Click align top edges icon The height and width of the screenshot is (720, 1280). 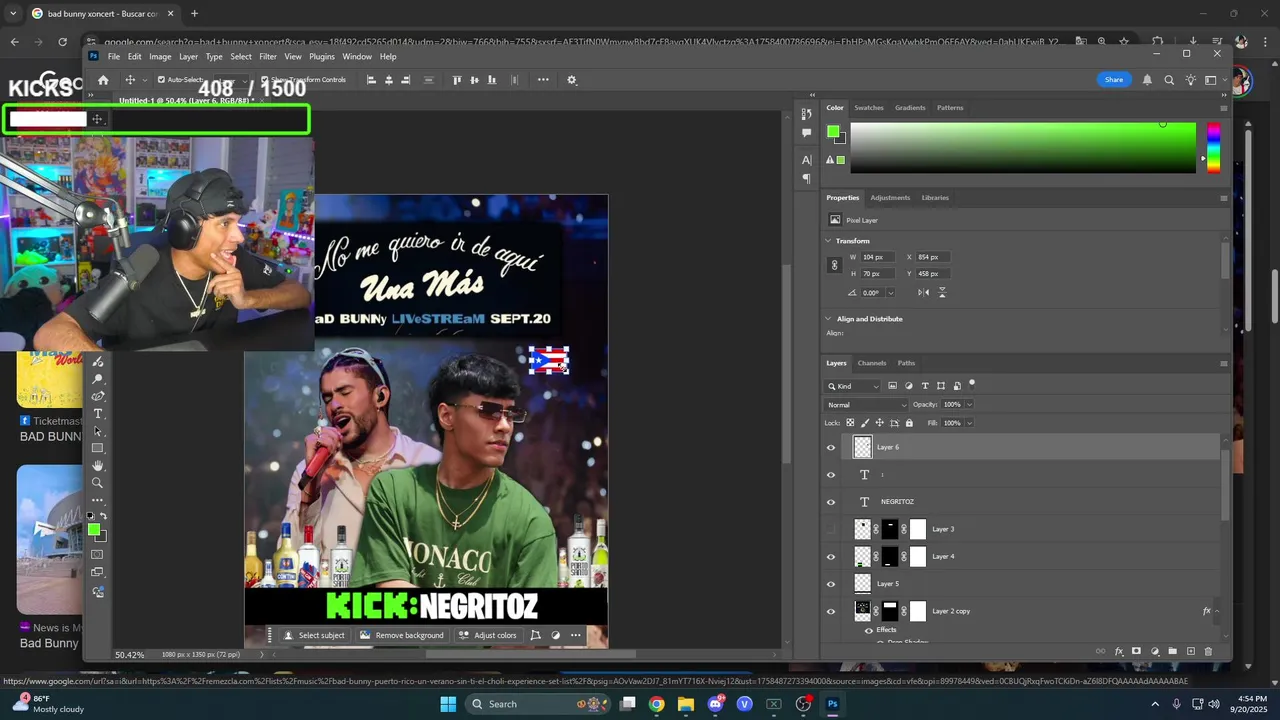pos(457,80)
